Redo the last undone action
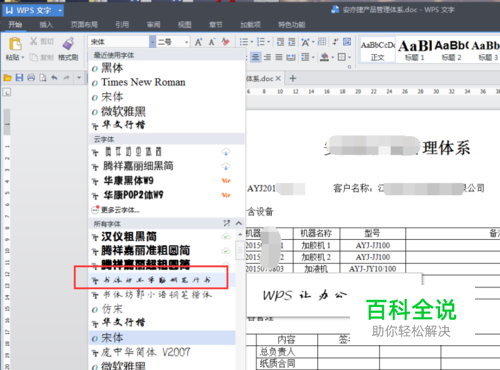This screenshot has height=370, width=500. 66,78
